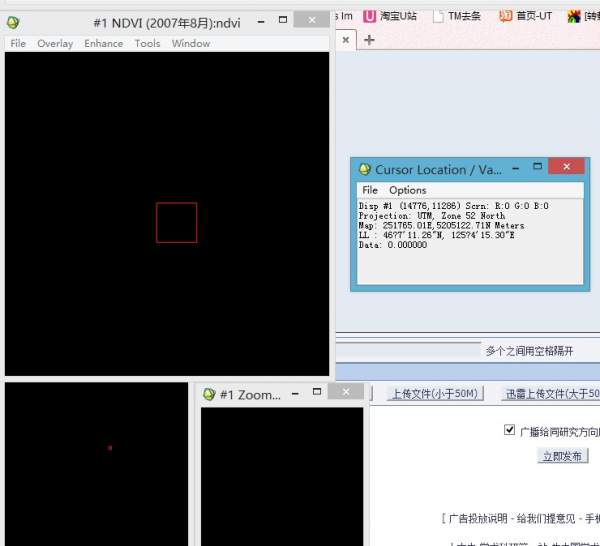The height and width of the screenshot is (546, 600).
Task: Open a new browser tab with plus
Action: (369, 40)
